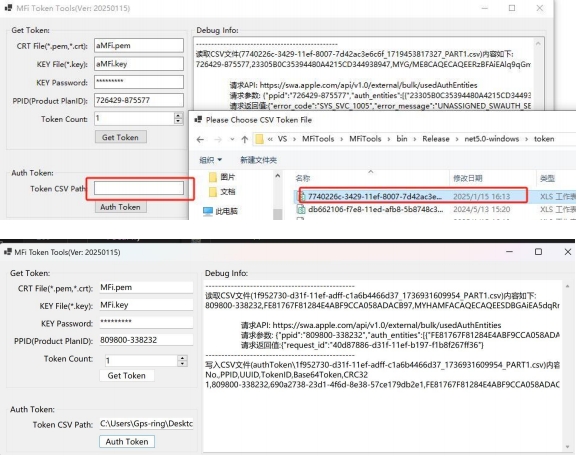
Task: Click the Up-one-level arrow in the file dialog
Action: point(245,140)
